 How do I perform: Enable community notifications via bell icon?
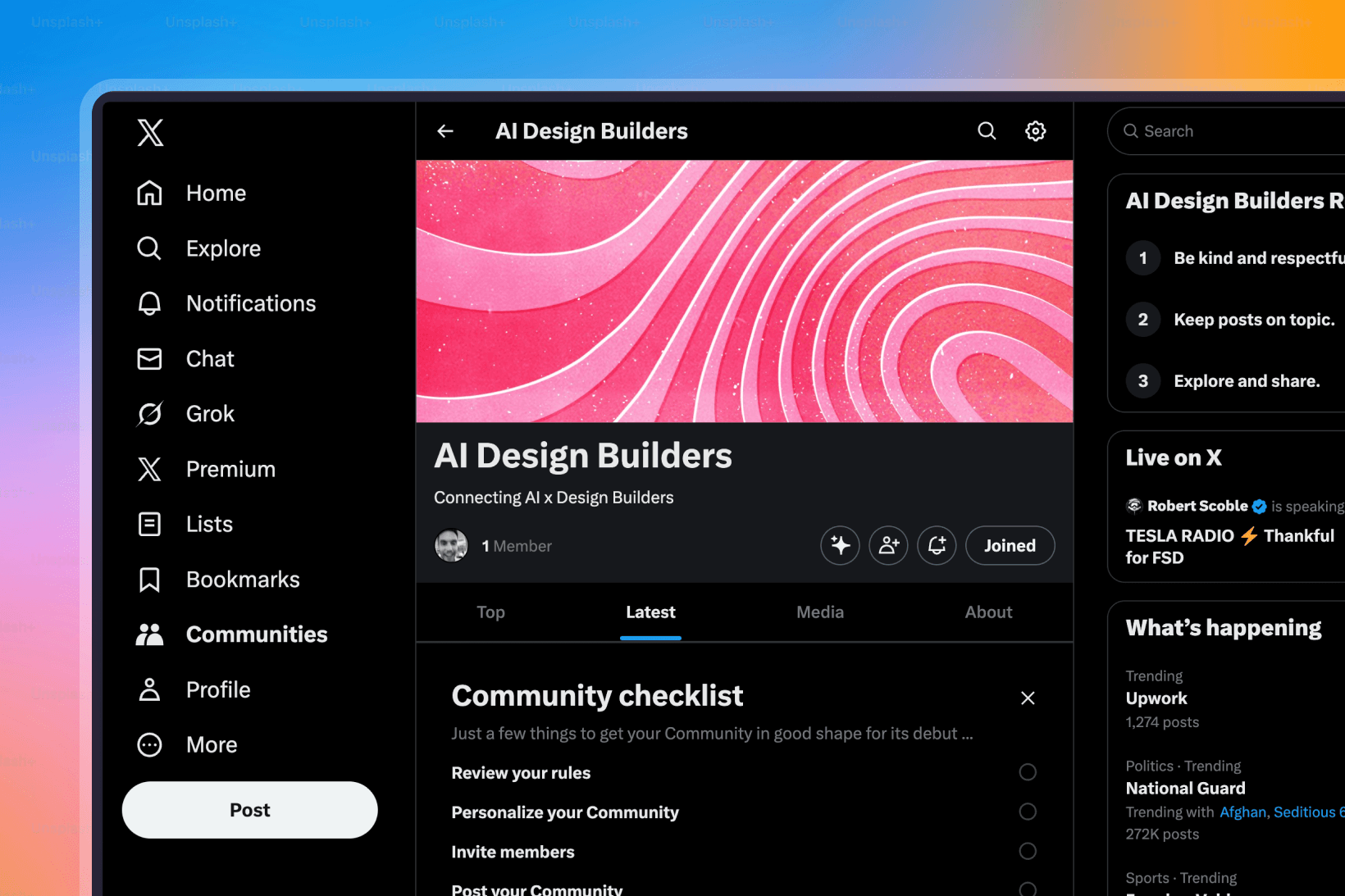(937, 545)
